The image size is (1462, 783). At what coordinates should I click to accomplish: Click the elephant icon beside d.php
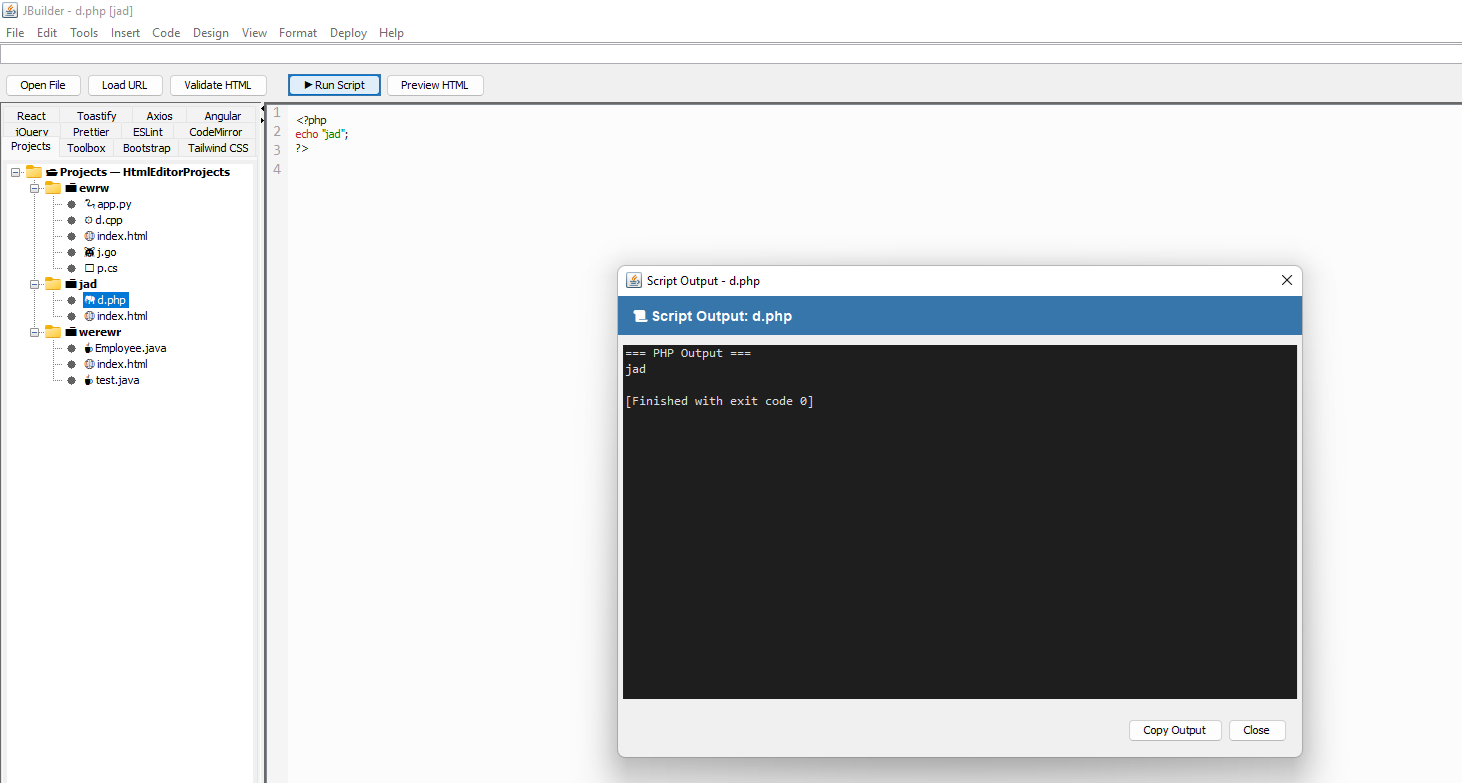coord(89,300)
